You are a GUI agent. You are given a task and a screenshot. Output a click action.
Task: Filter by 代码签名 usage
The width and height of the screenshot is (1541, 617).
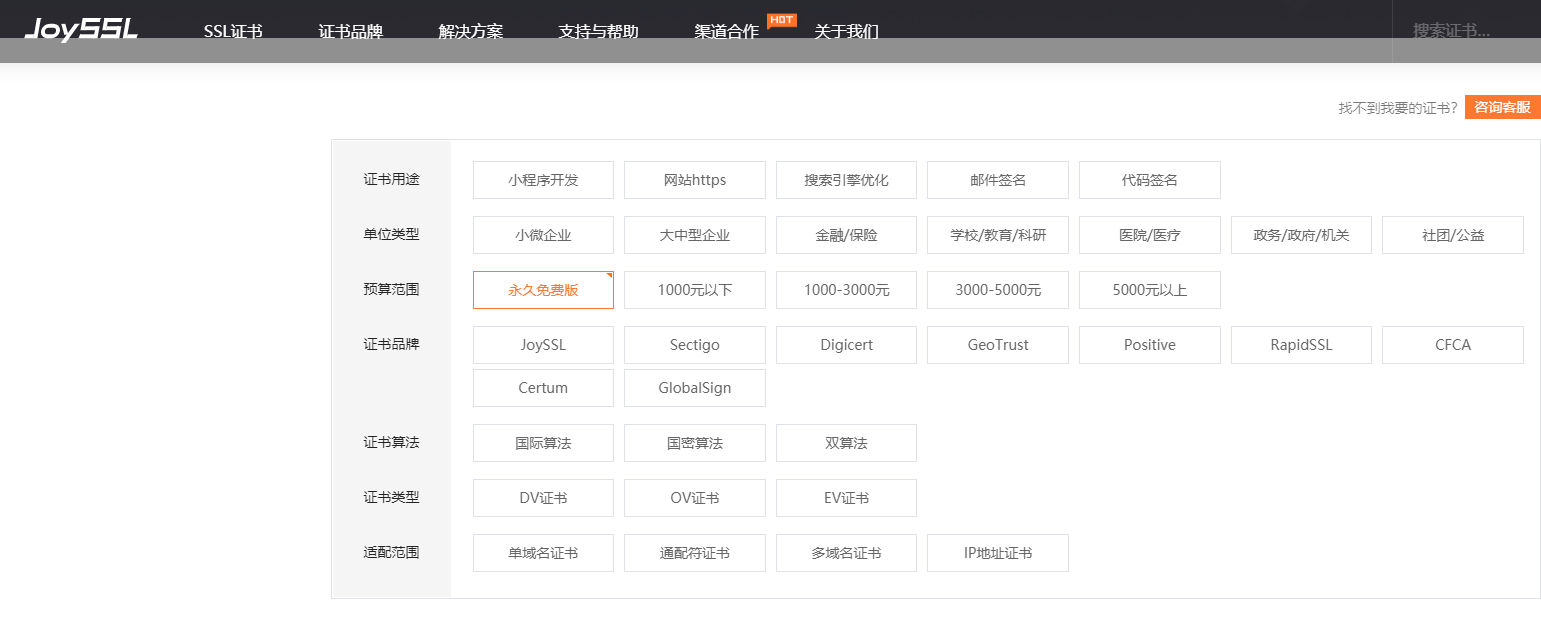coord(1150,180)
